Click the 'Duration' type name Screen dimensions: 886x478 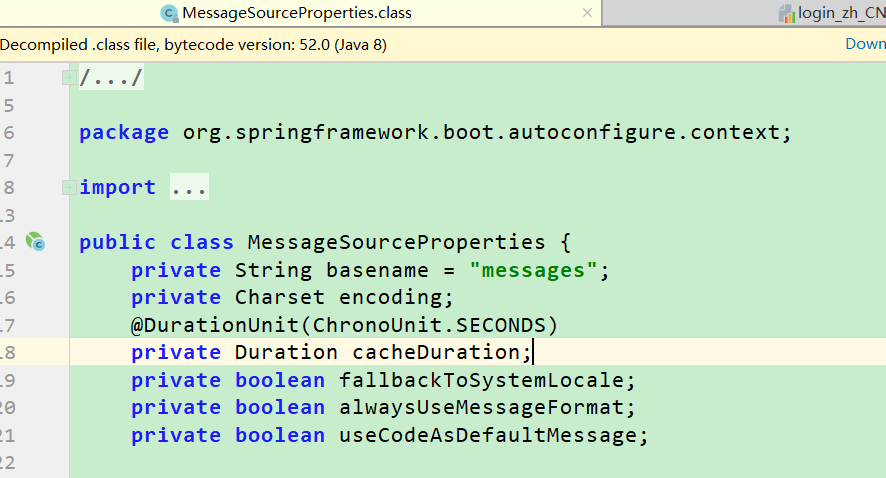coord(286,352)
